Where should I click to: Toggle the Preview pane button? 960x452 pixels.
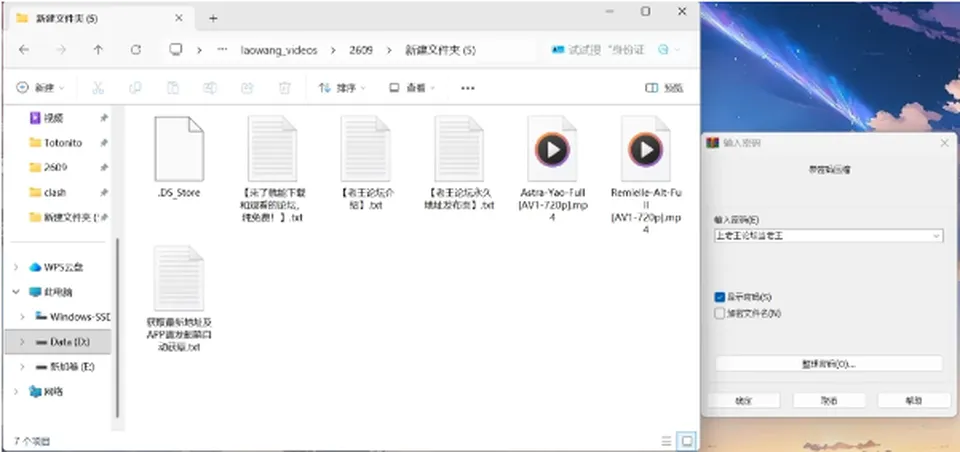click(x=664, y=88)
